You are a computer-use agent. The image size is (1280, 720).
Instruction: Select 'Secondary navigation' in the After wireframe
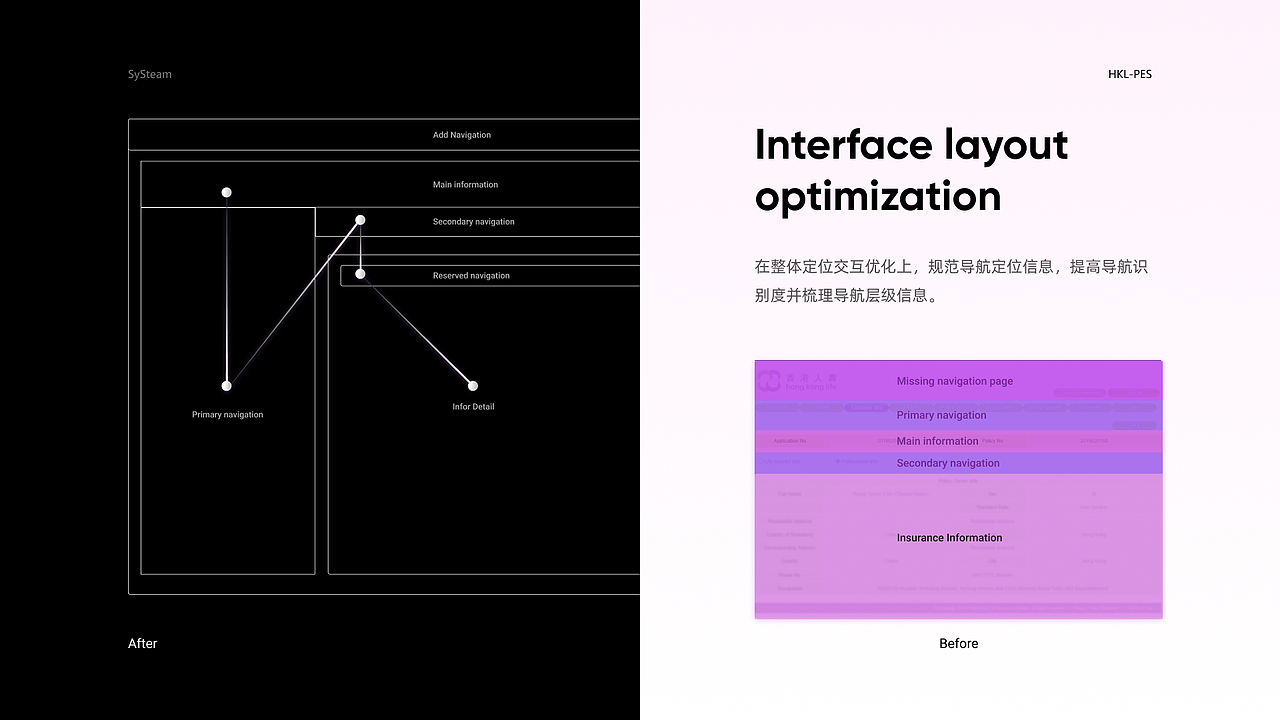tap(477, 222)
